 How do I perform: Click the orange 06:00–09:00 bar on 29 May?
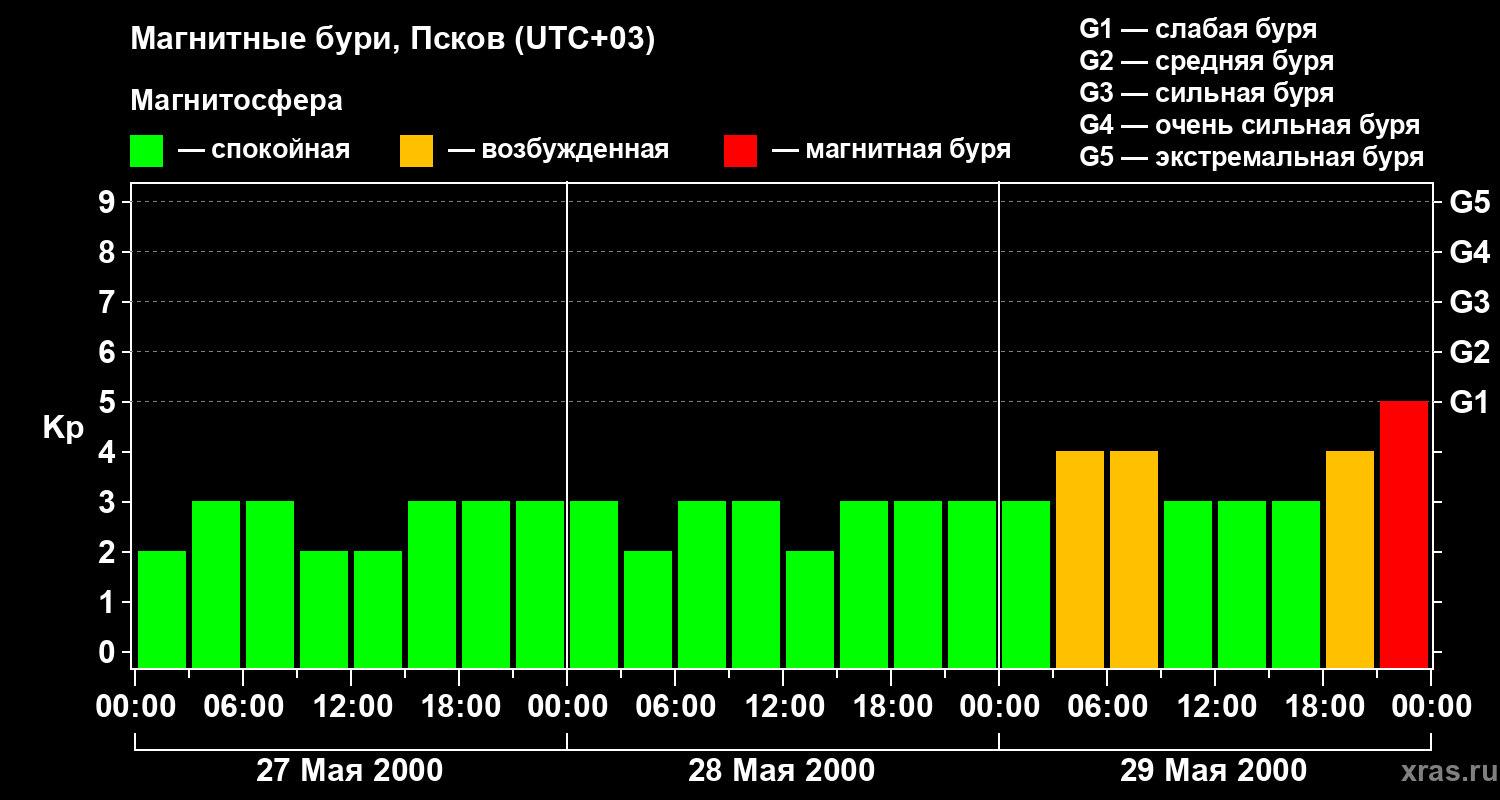click(1134, 559)
